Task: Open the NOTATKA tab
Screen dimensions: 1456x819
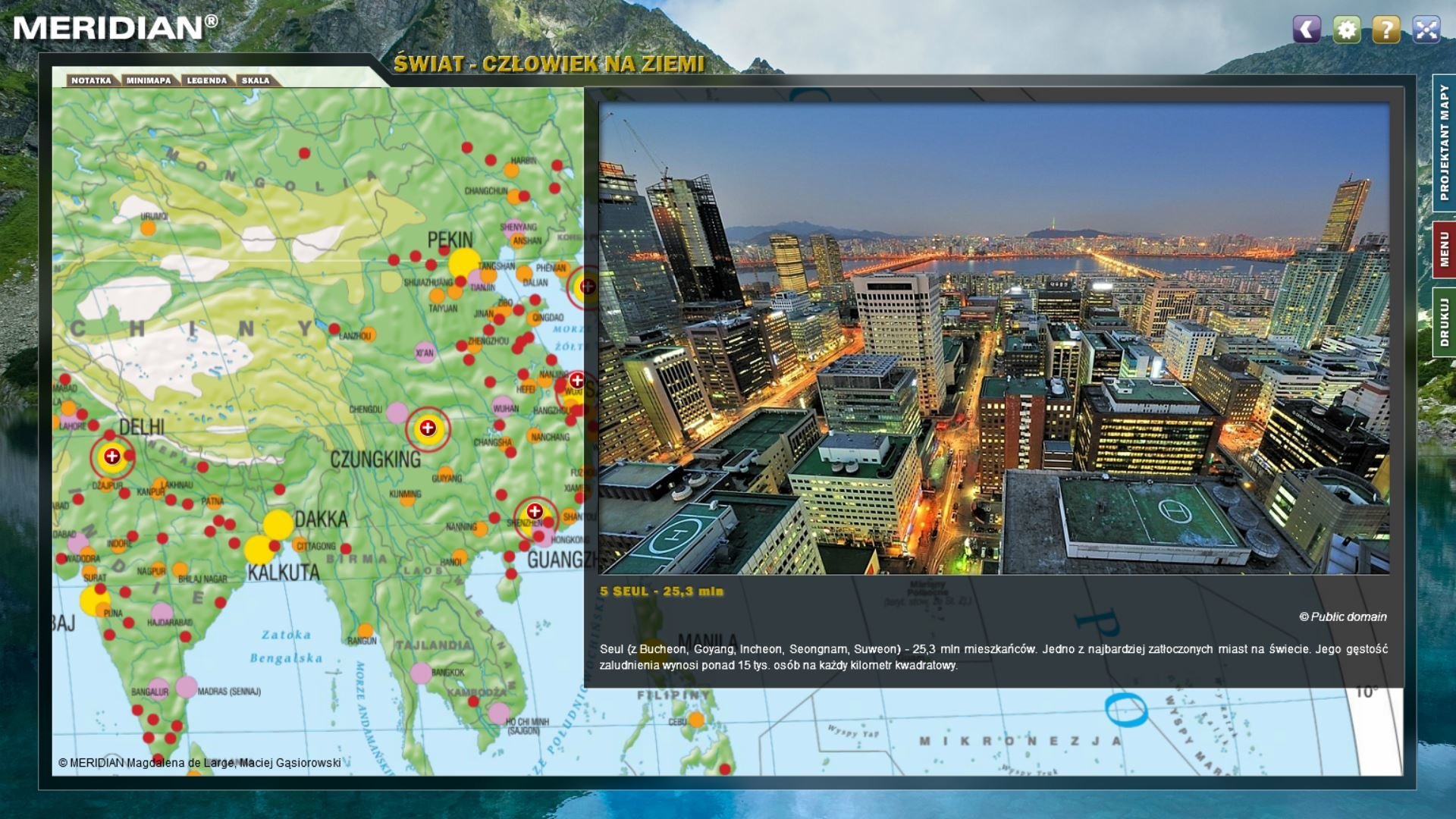Action: 91,80
